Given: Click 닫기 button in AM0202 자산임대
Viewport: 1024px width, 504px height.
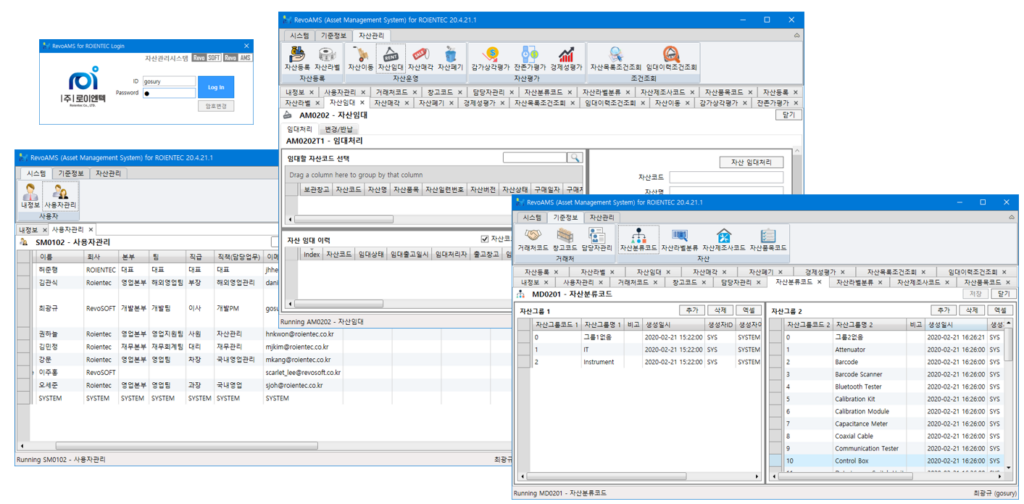Looking at the screenshot, I should 788,115.
